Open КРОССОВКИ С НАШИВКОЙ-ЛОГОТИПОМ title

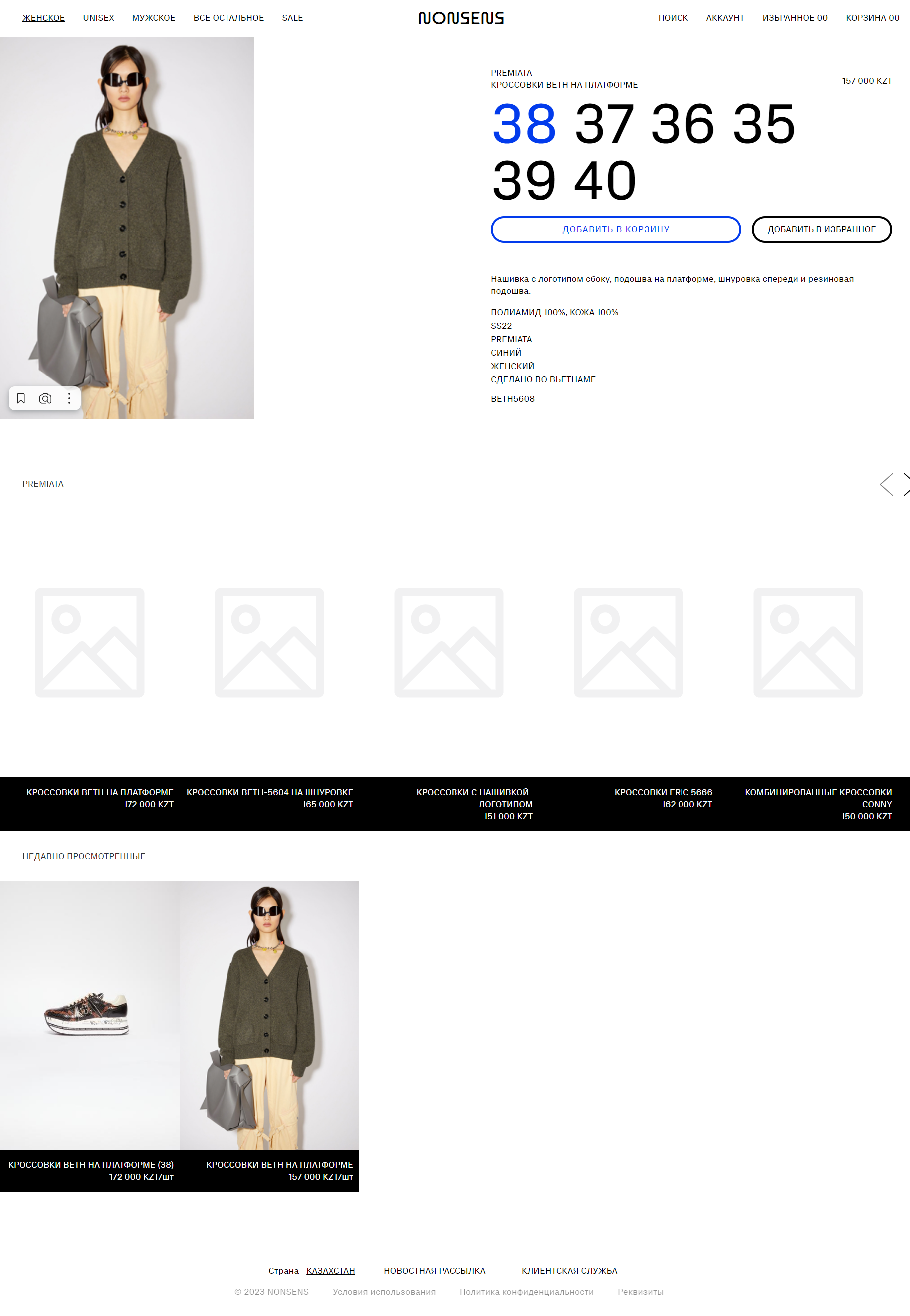pyautogui.click(x=474, y=798)
